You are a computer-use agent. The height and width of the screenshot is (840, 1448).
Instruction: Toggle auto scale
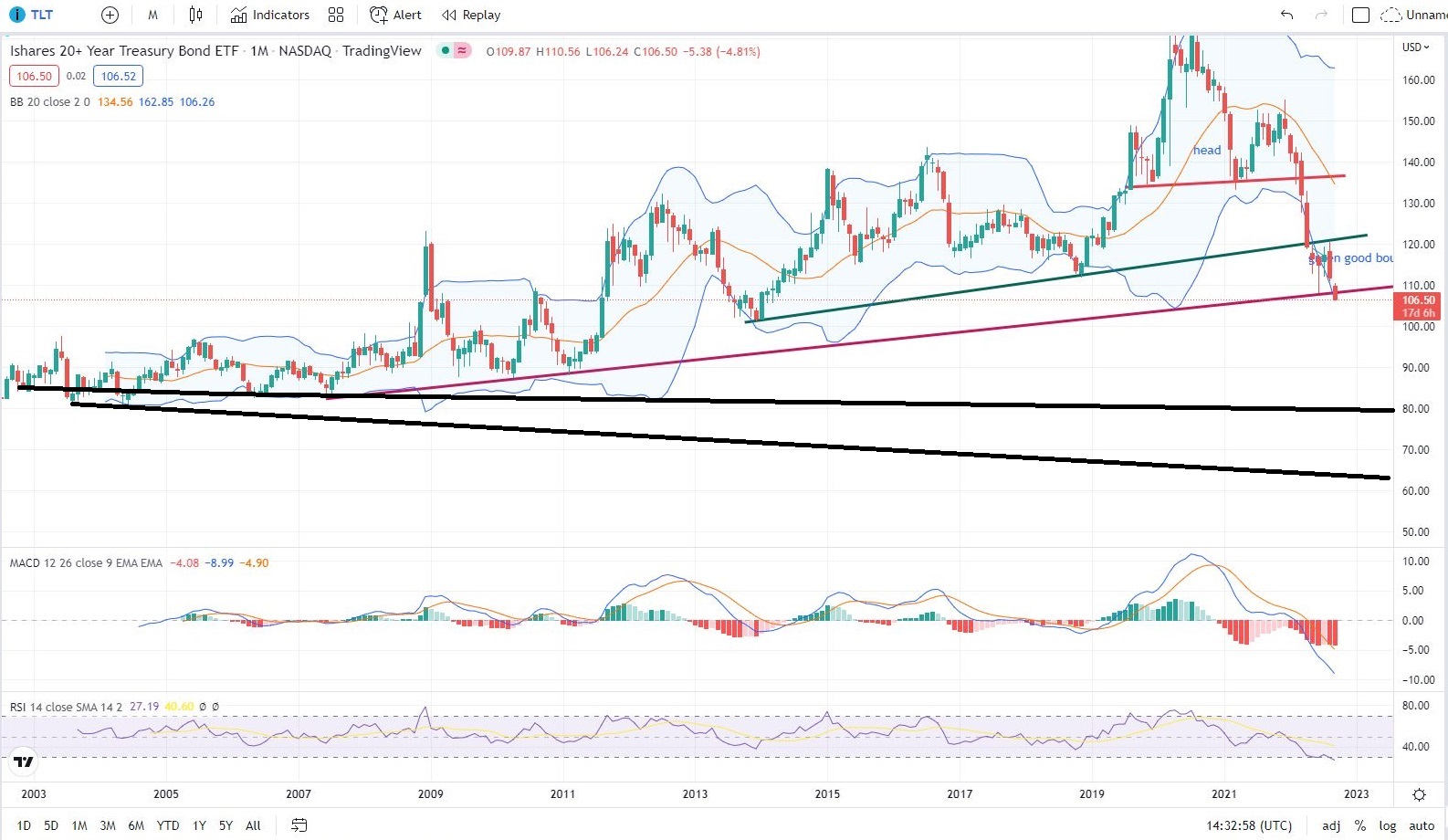pyautogui.click(x=1422, y=825)
